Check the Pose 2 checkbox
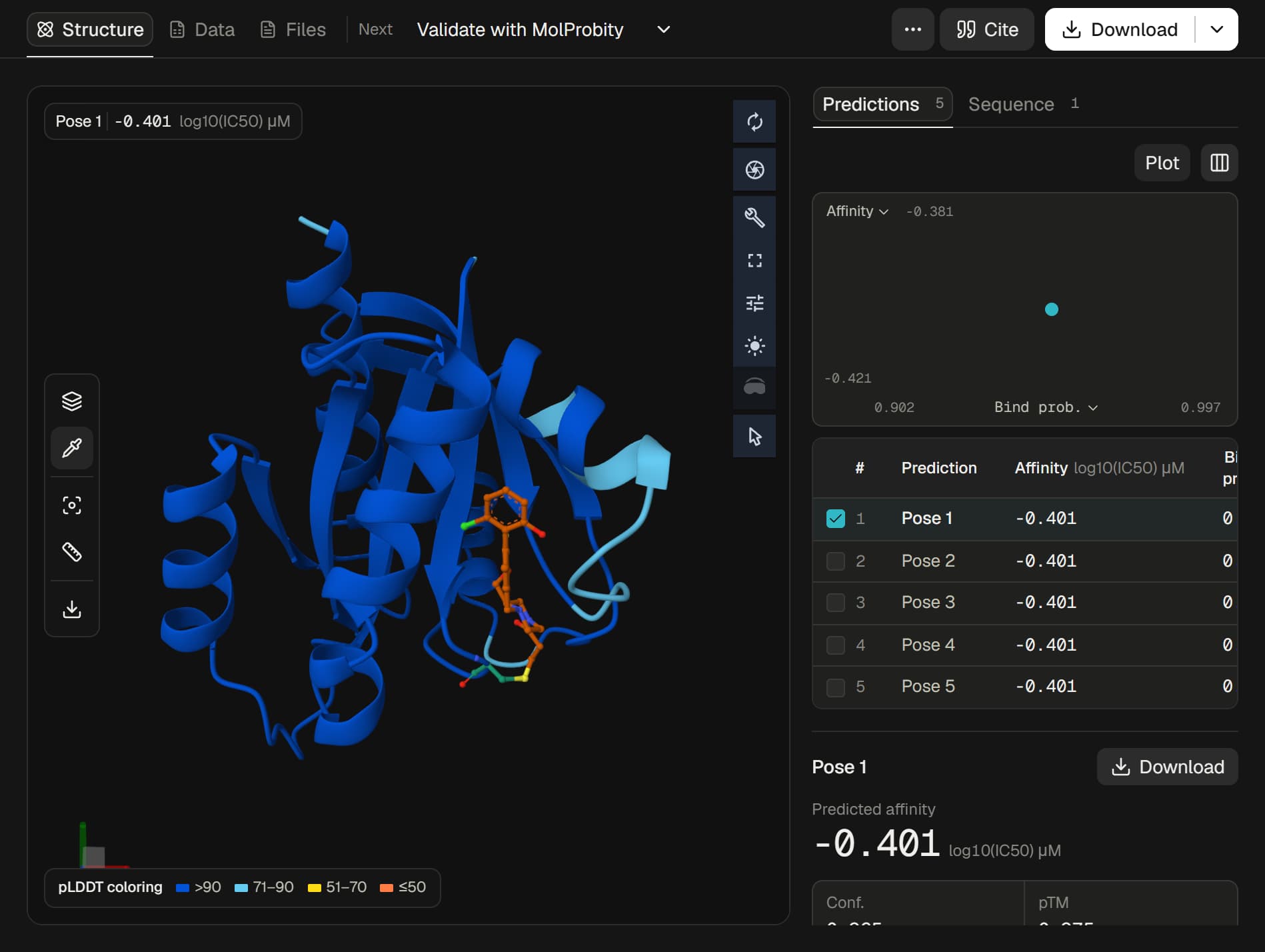Viewport: 1265px width, 952px height. point(835,561)
